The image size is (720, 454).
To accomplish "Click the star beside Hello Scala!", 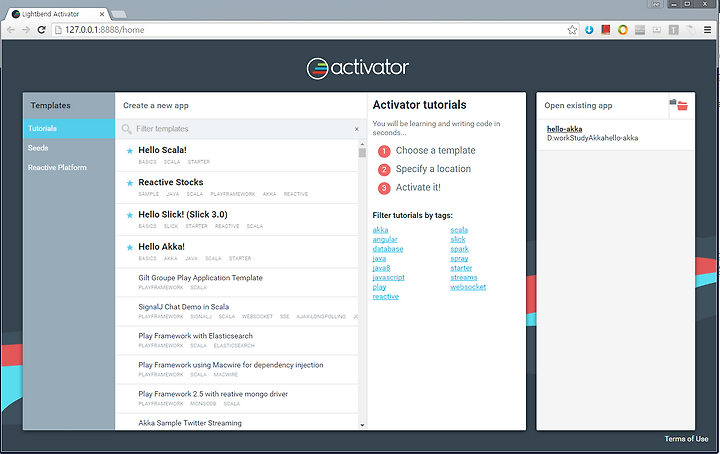I will click(x=129, y=151).
